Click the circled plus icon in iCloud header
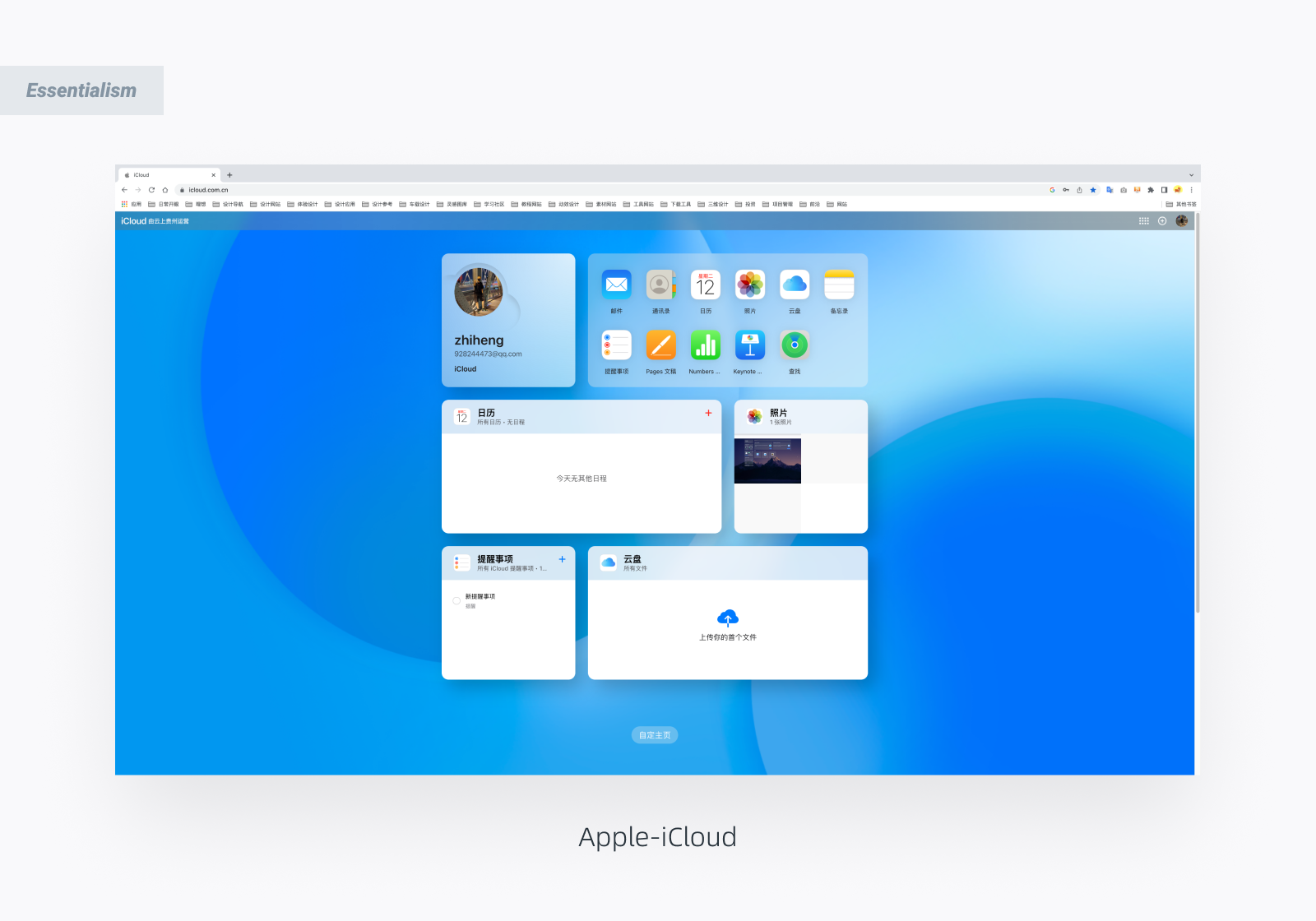1316x921 pixels. tap(1162, 221)
